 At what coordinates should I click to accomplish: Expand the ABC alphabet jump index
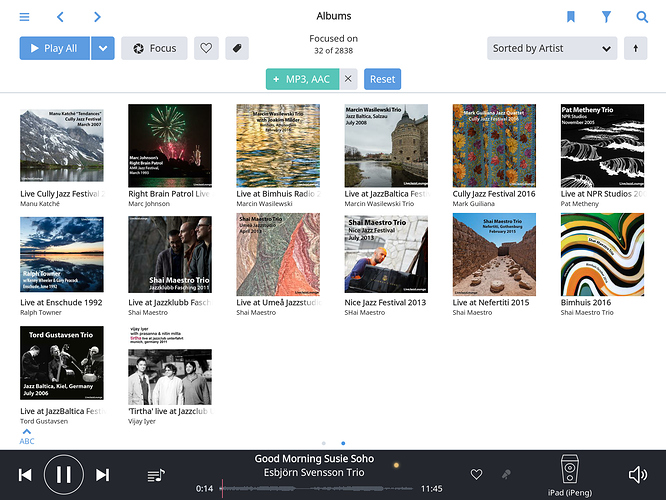click(27, 437)
